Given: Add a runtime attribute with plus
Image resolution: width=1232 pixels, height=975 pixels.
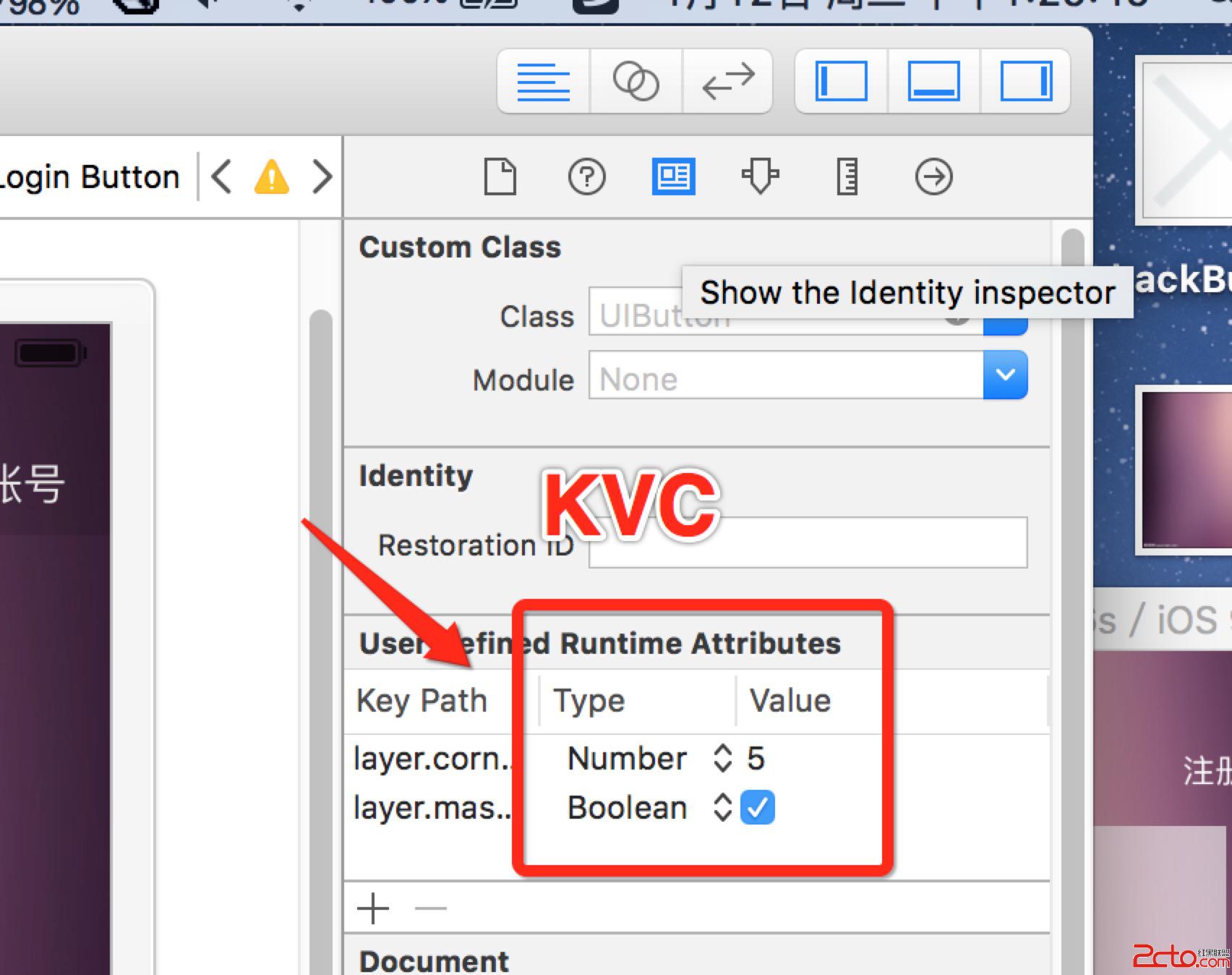Looking at the screenshot, I should tap(373, 908).
